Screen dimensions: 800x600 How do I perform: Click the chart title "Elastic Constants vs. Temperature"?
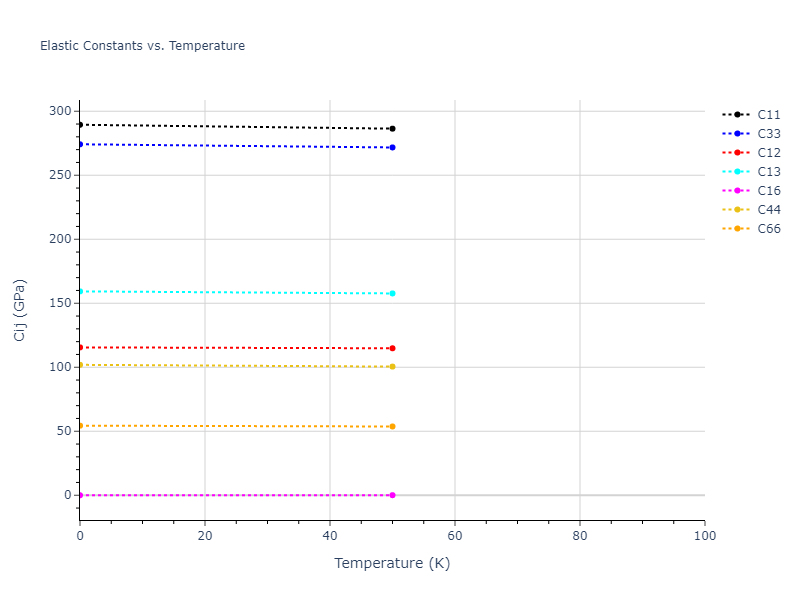(x=142, y=46)
